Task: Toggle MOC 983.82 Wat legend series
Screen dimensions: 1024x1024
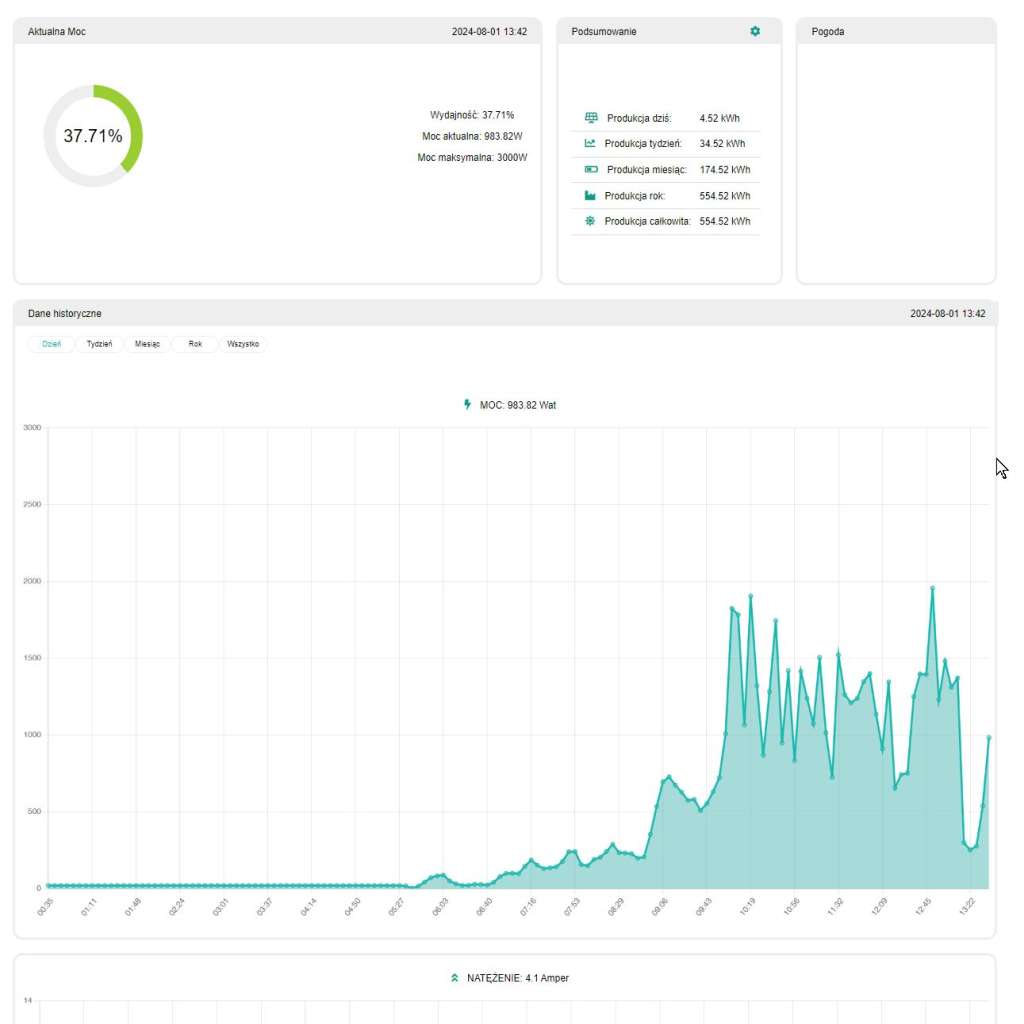Action: pos(517,405)
